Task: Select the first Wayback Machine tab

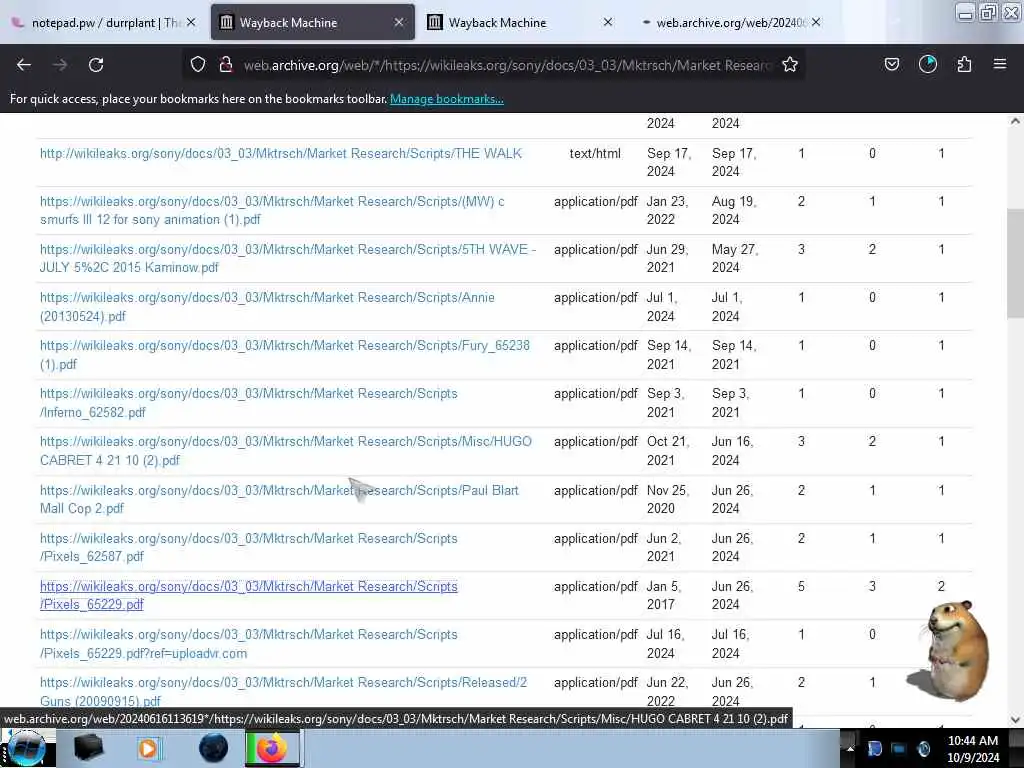Action: tap(312, 23)
